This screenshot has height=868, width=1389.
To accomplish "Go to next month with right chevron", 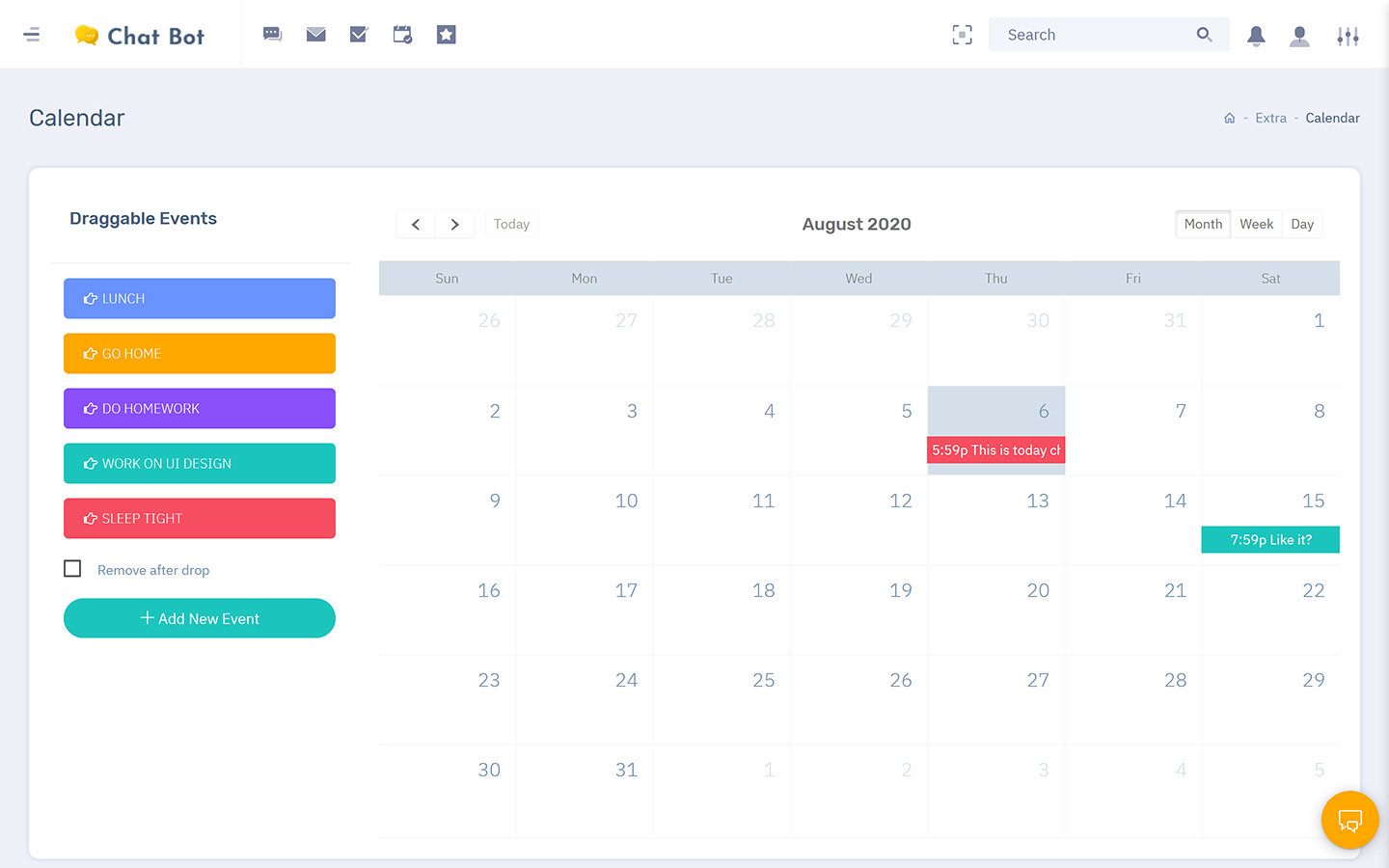I will (454, 224).
